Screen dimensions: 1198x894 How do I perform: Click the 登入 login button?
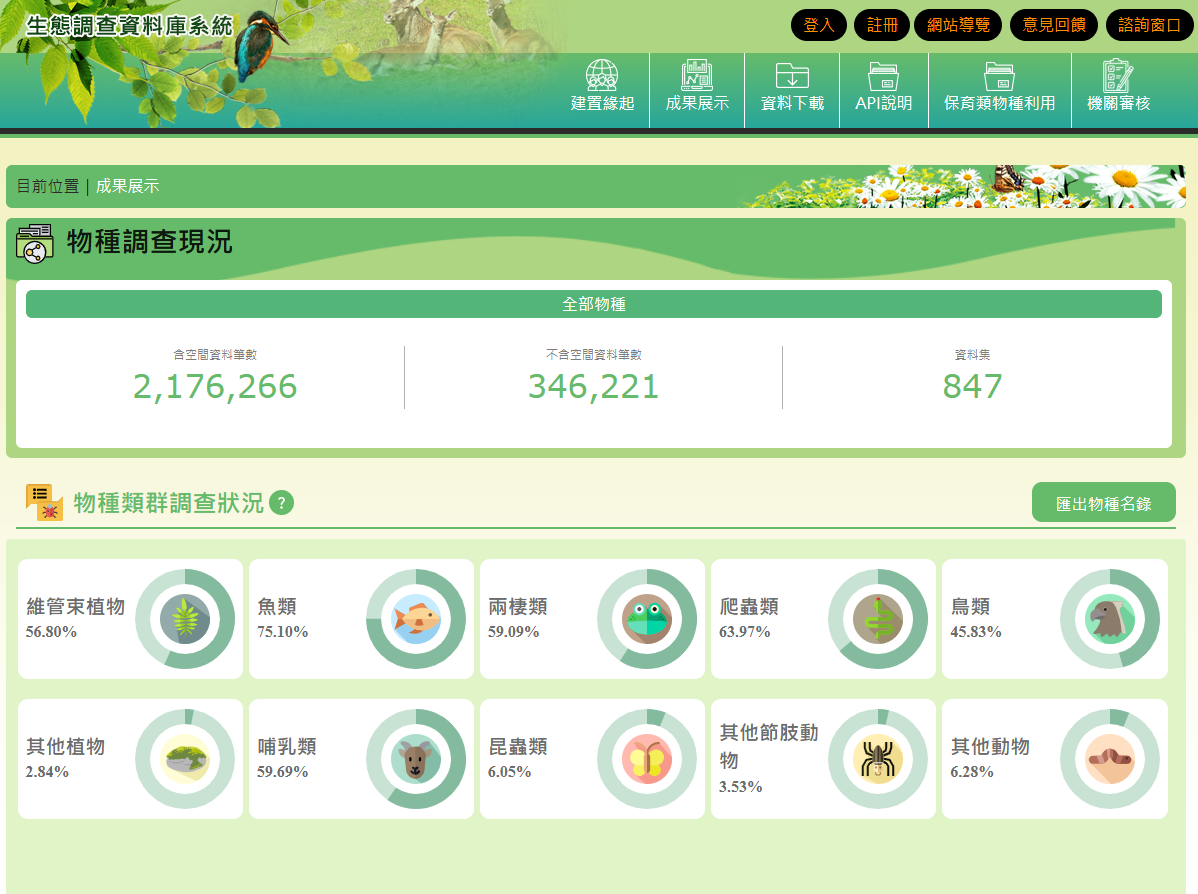(x=819, y=25)
